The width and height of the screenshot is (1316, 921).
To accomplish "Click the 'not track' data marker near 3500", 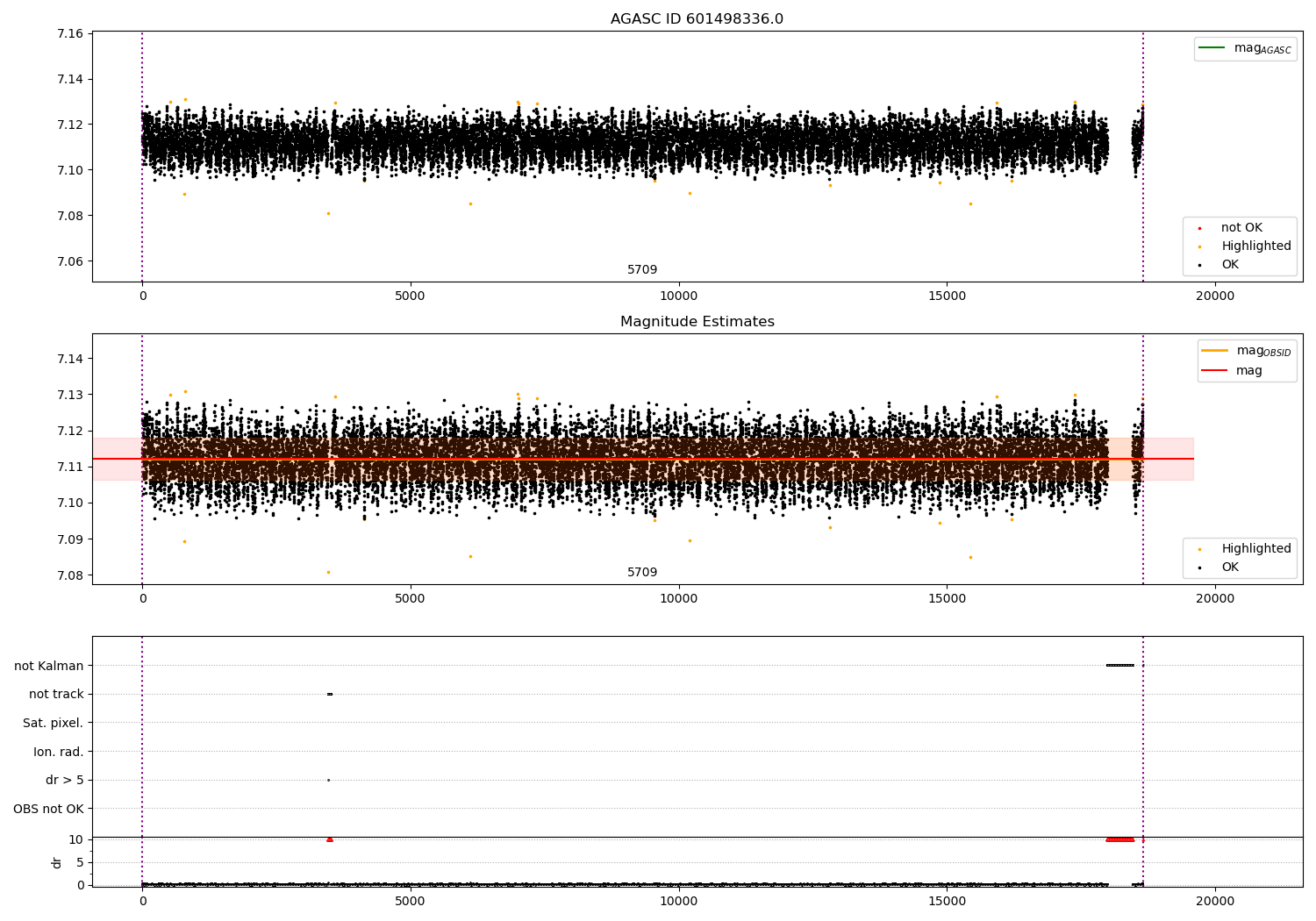I will 330,694.
